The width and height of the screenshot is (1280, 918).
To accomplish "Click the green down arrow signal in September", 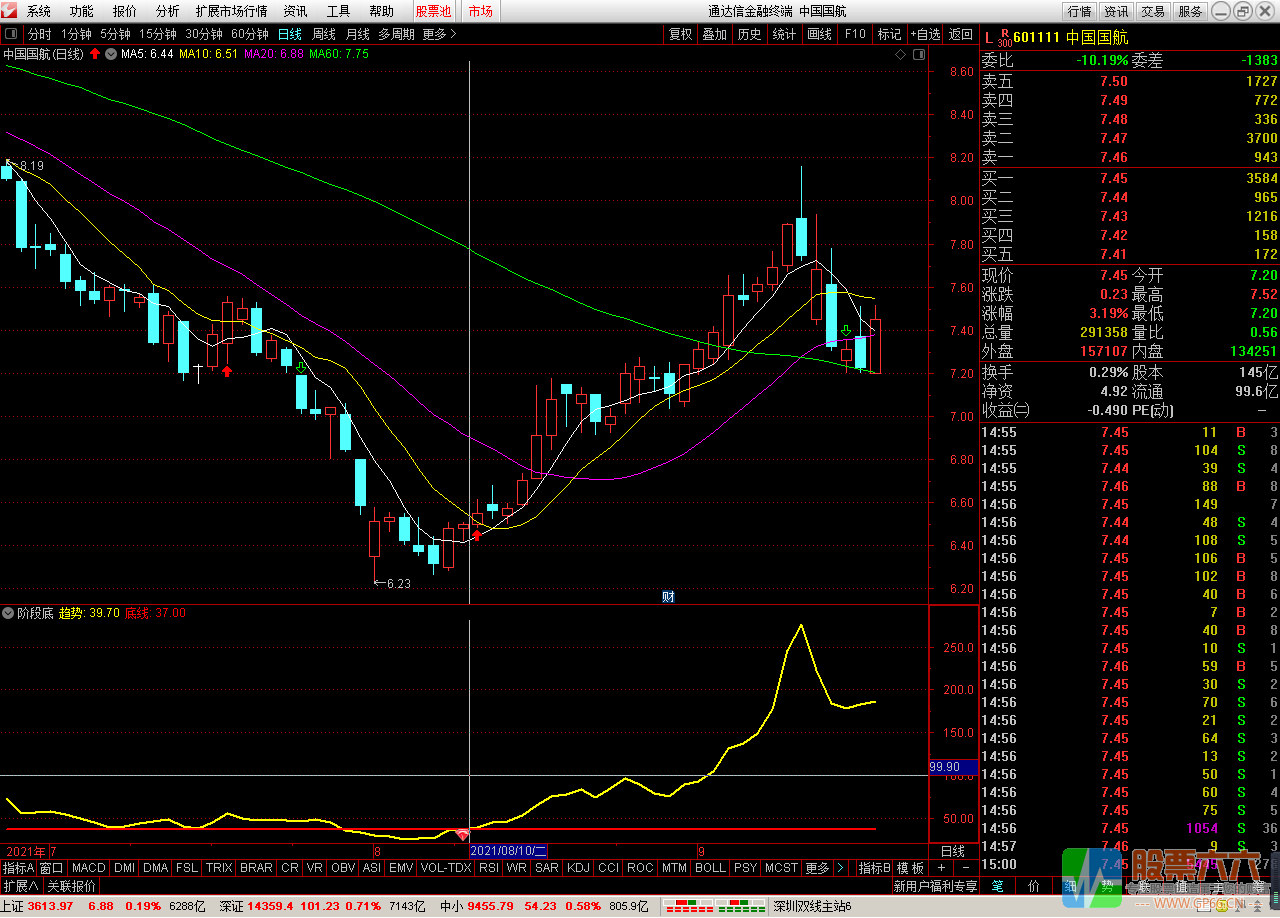I will click(846, 330).
